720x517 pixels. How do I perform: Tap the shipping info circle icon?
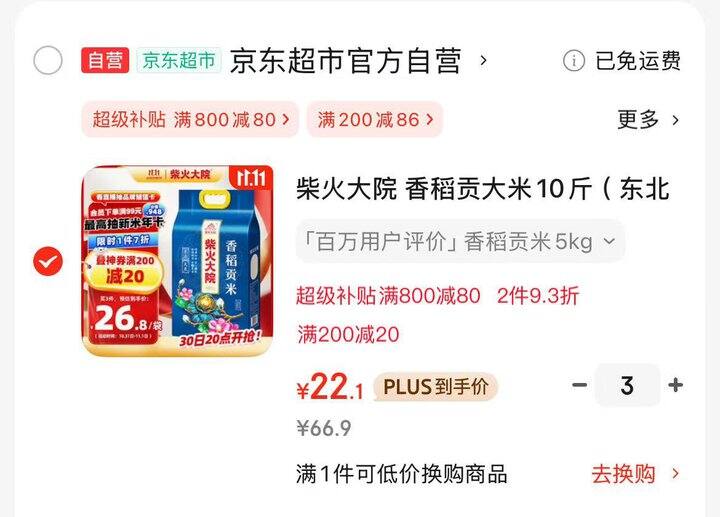pyautogui.click(x=574, y=61)
